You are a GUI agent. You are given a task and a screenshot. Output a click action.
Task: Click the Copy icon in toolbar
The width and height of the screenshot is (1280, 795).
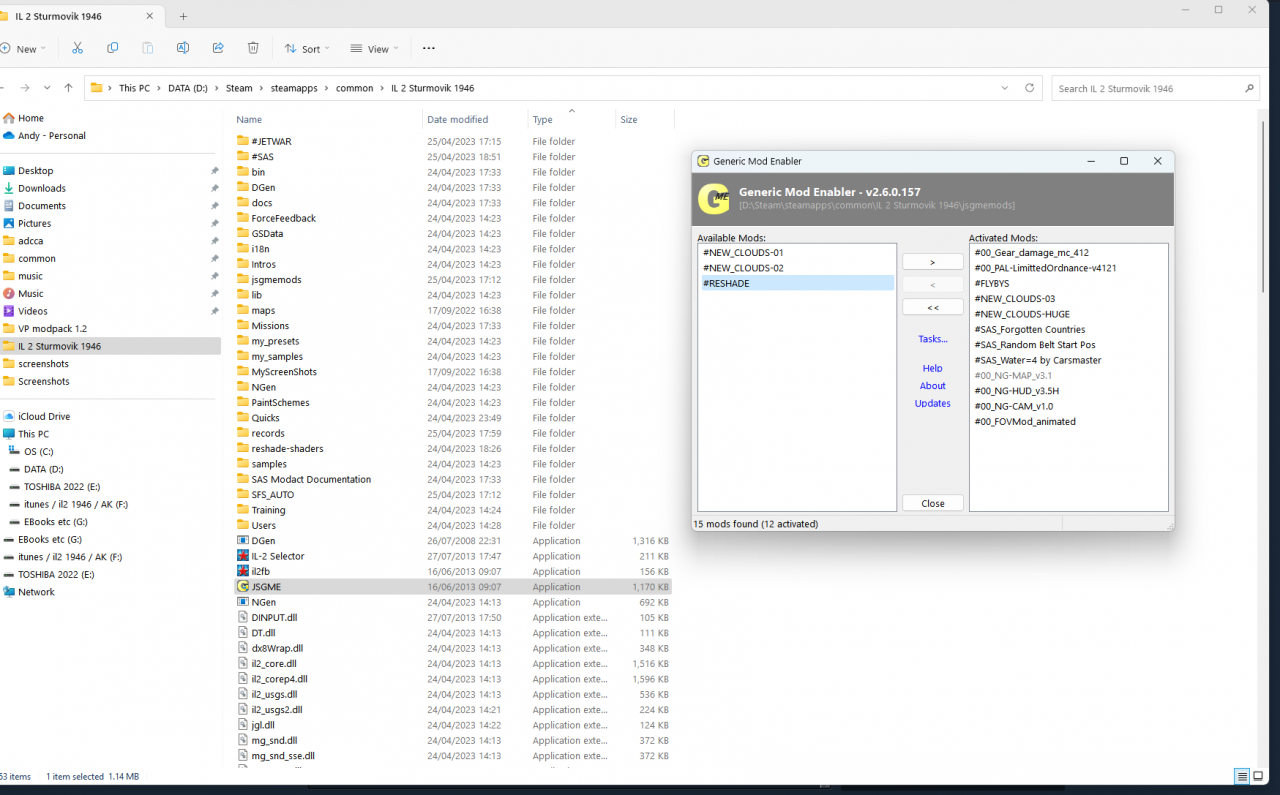click(112, 48)
